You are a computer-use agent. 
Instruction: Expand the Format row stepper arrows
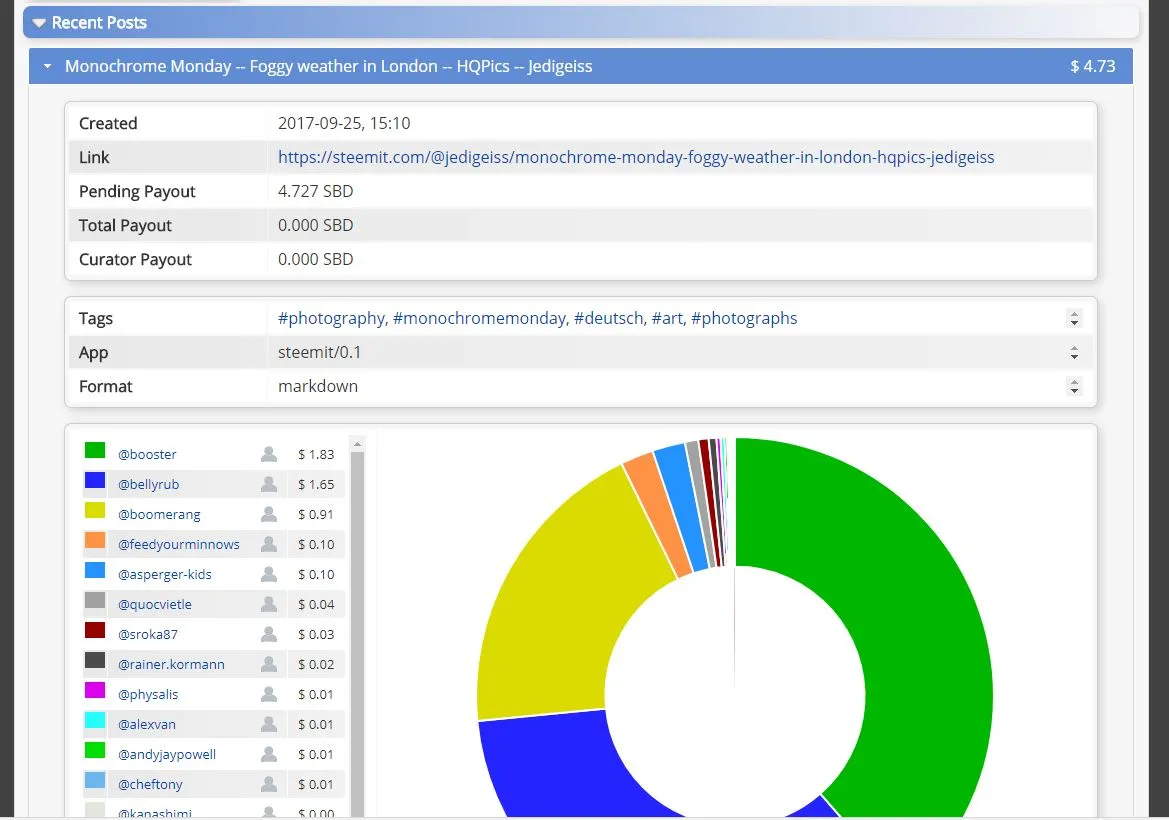coord(1074,387)
